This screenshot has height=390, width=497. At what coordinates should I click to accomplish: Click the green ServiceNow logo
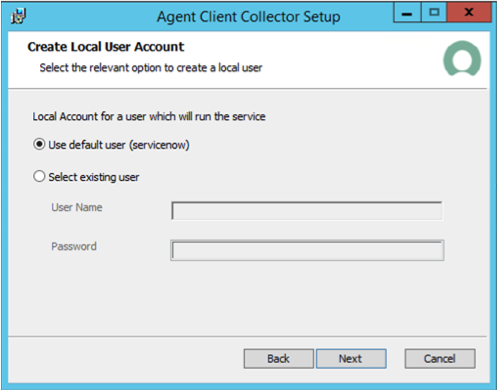pyautogui.click(x=462, y=59)
